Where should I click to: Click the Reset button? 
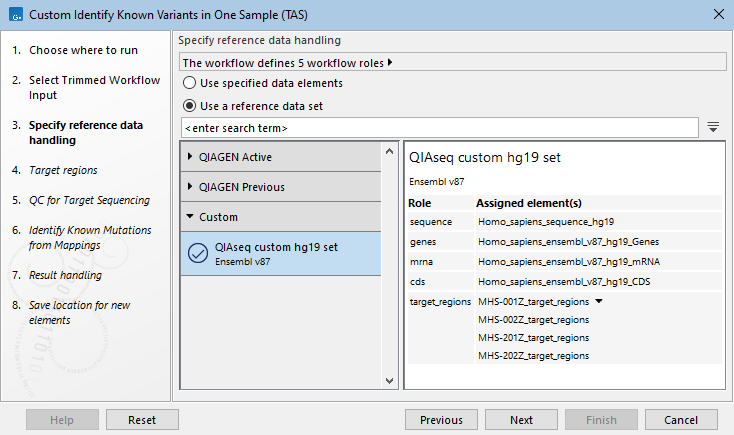tap(142, 420)
